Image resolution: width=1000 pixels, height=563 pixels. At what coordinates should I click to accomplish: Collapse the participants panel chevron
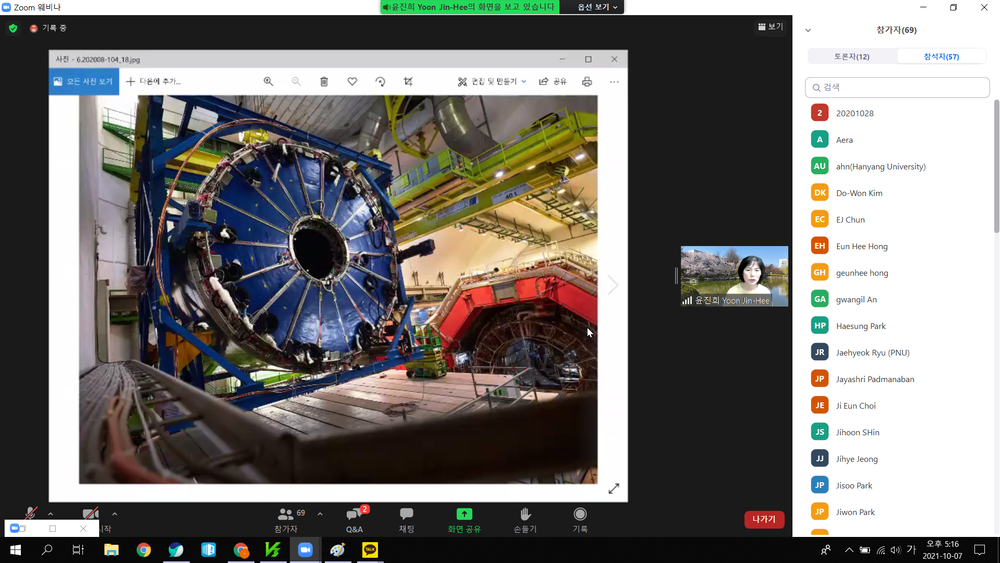[x=808, y=30]
